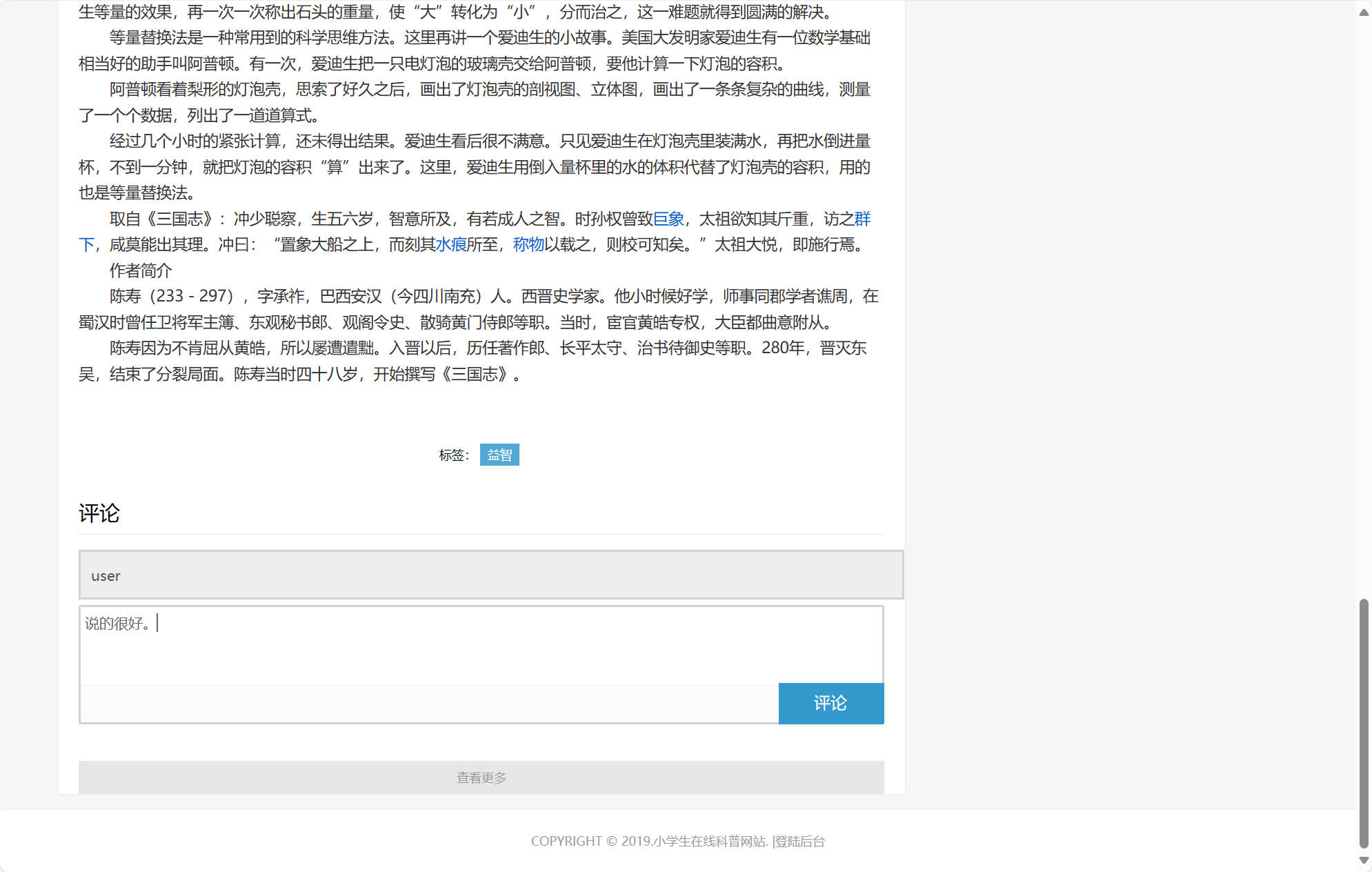Click the 称物 hyperlink

pyautogui.click(x=527, y=245)
